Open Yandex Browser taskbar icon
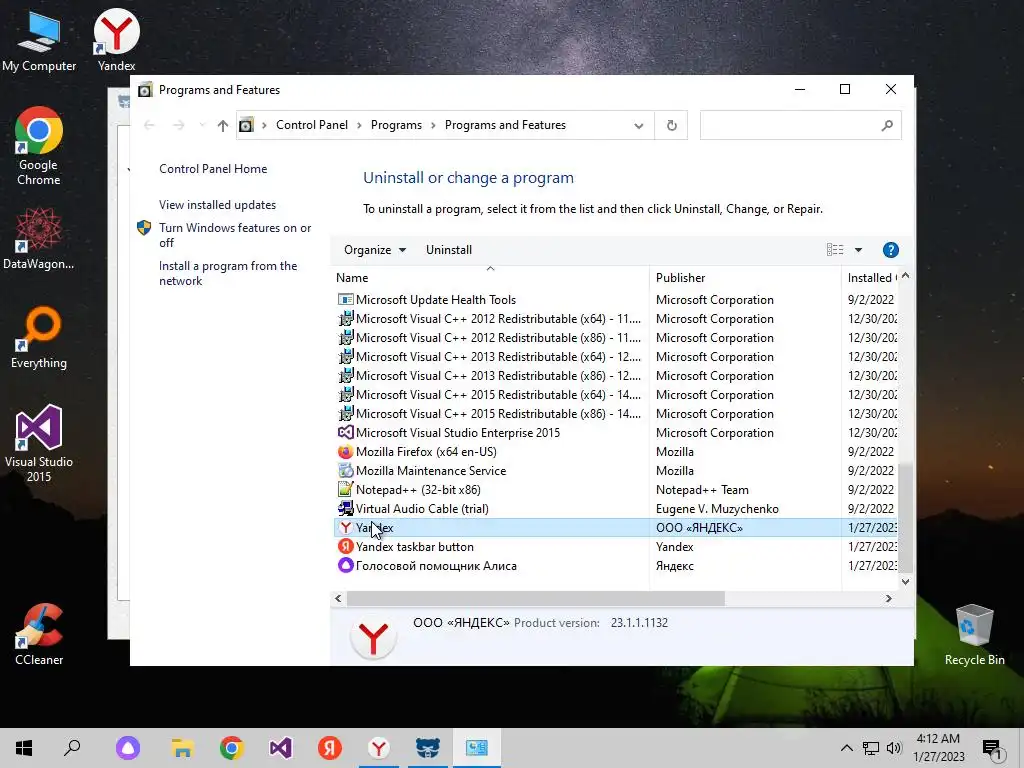 (x=379, y=748)
